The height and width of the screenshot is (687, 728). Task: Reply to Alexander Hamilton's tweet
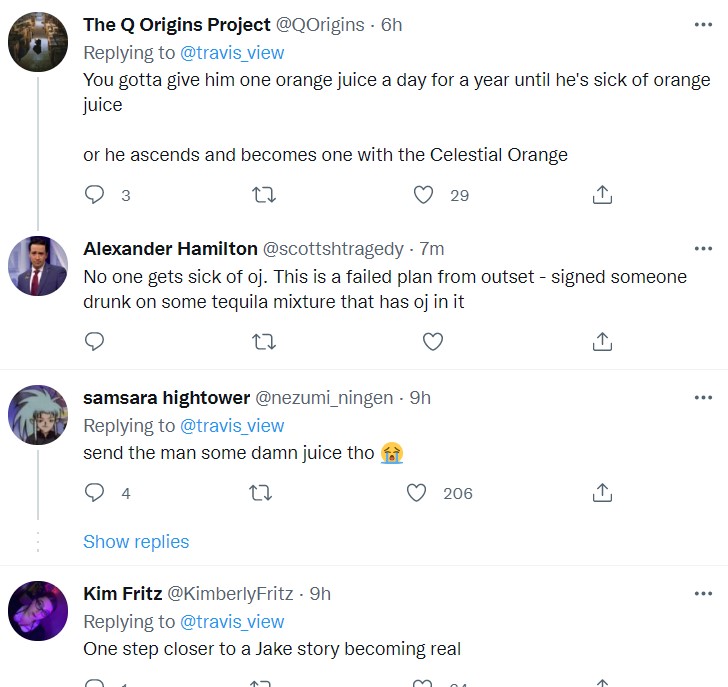pos(95,342)
